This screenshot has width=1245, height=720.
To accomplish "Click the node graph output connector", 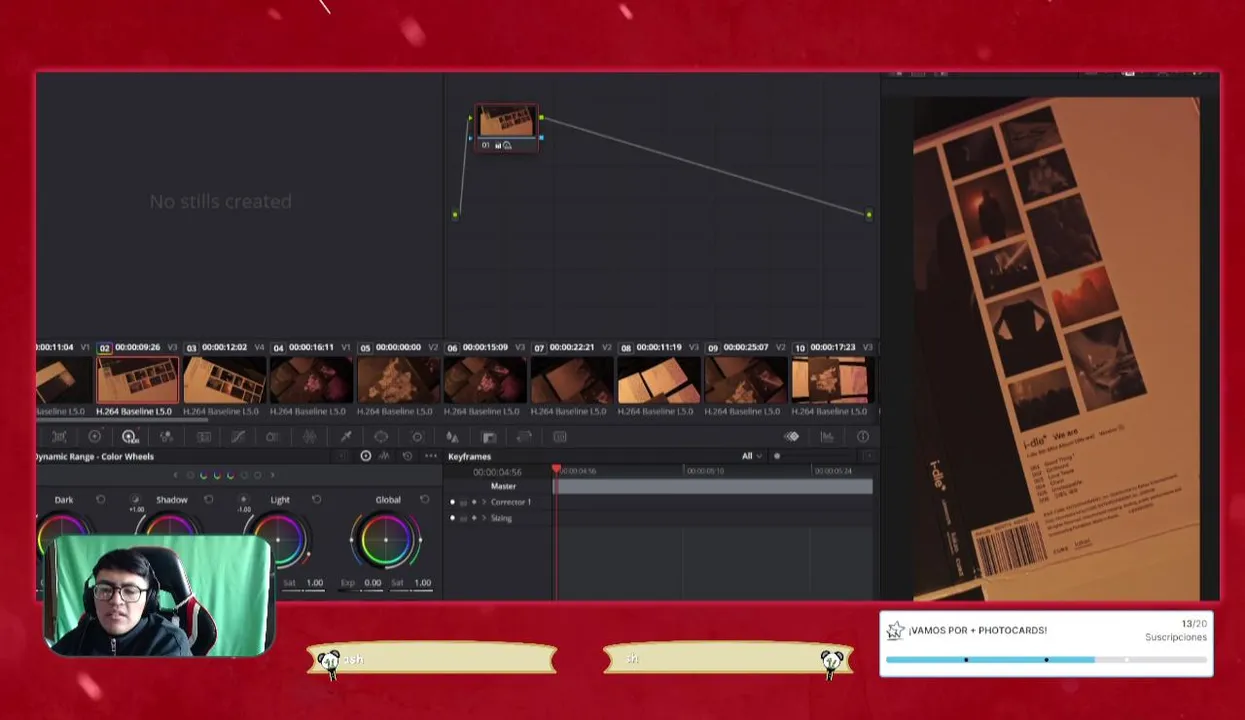I will pos(868,214).
